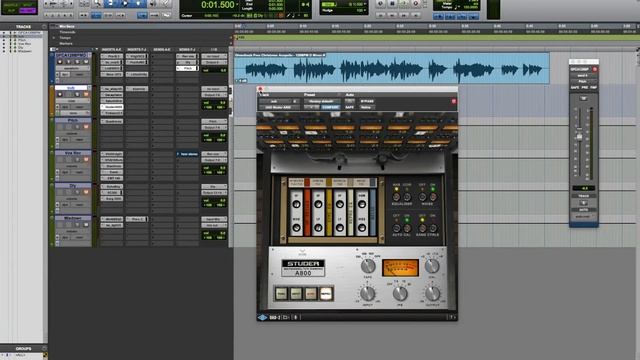
Task: Toggle SAFE automation in plugin header
Action: click(350, 107)
